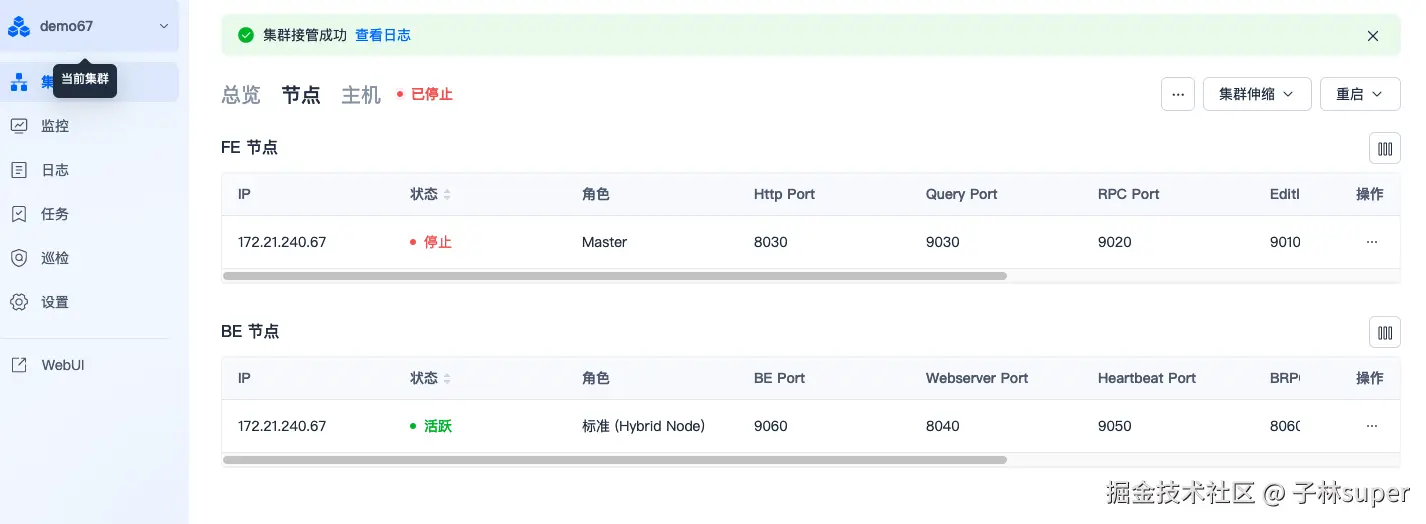Click the 设置 gear icon

[19, 302]
